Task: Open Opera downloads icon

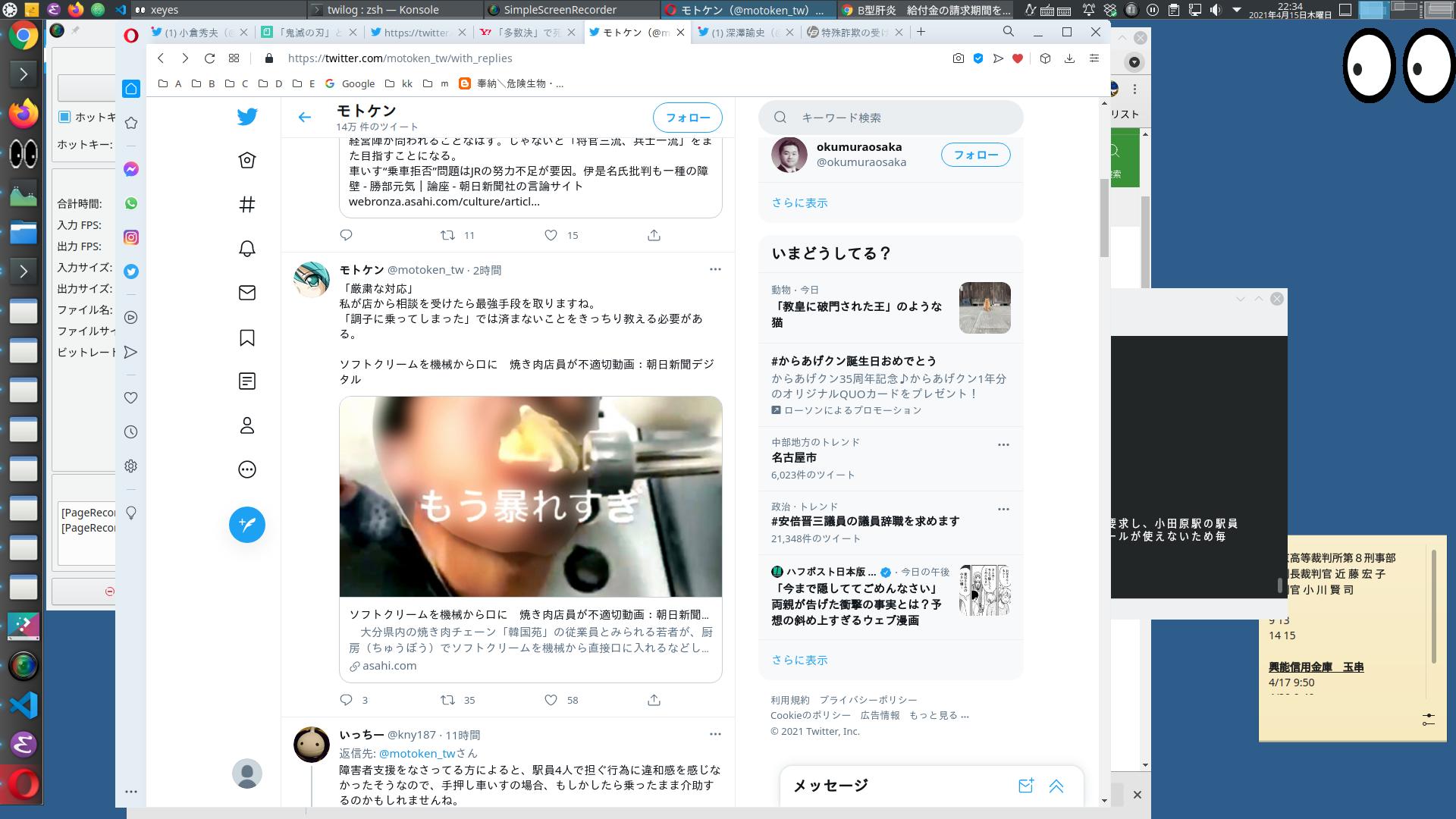Action: click(1069, 58)
